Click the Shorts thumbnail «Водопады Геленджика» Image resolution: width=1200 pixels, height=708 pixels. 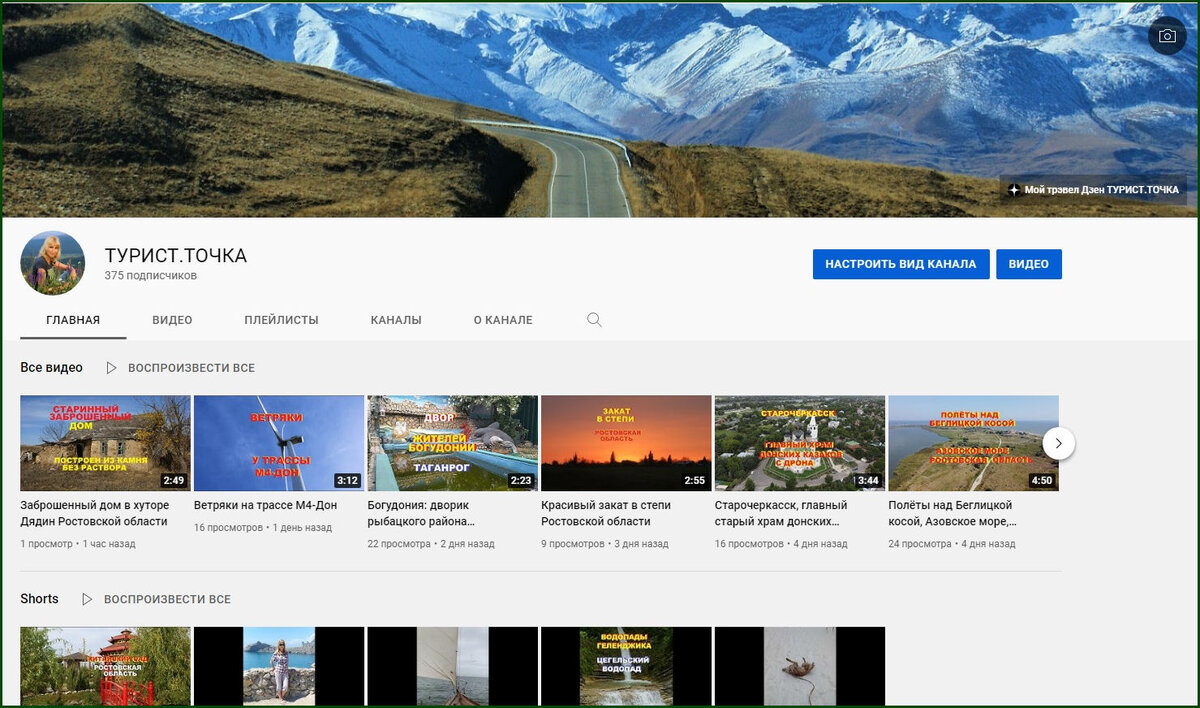coord(626,668)
